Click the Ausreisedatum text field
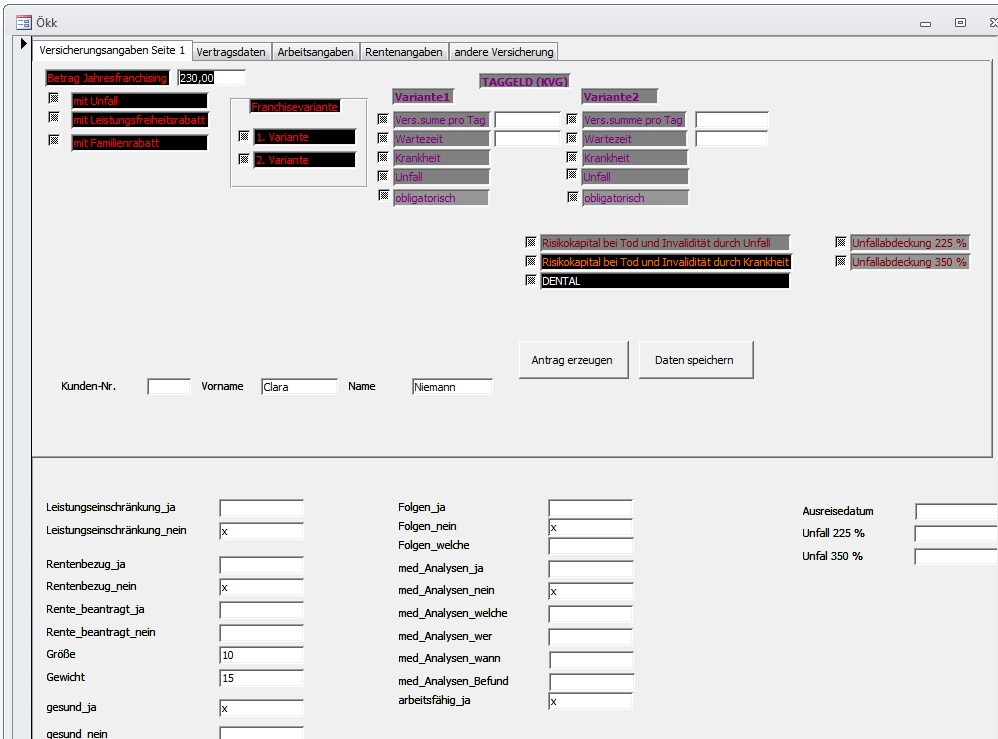Screen dimensions: 998x739 pyautogui.click(x=955, y=512)
